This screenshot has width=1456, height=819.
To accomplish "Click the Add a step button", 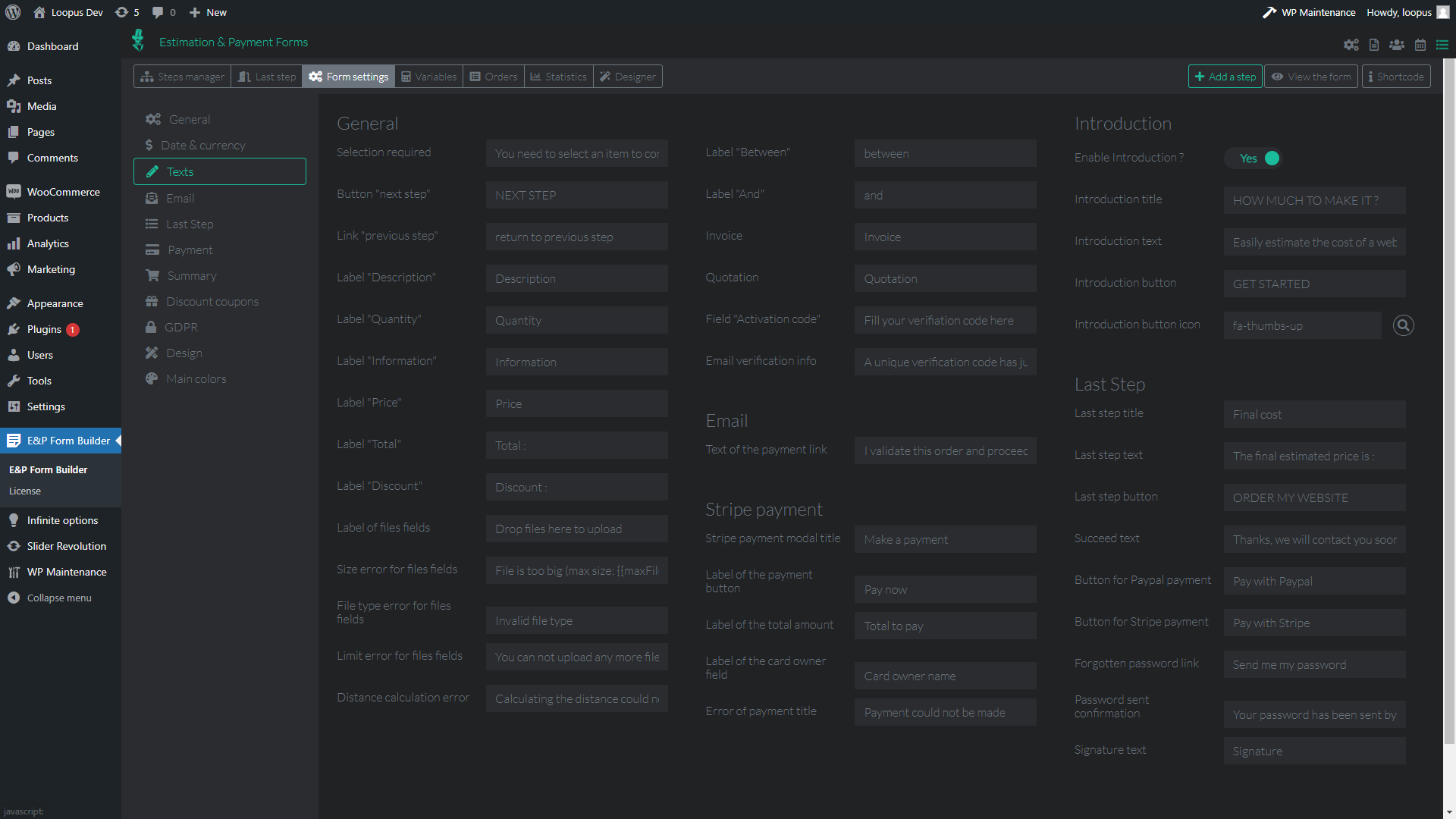I will 1225,77.
